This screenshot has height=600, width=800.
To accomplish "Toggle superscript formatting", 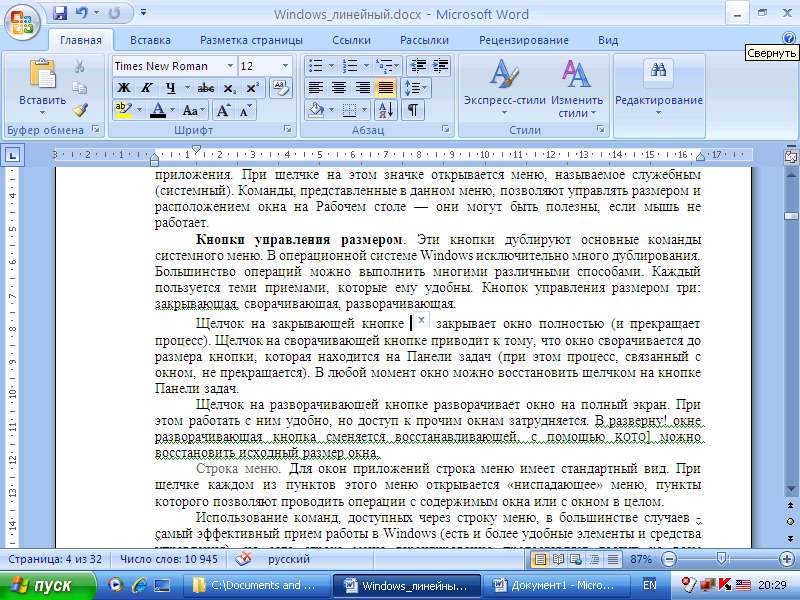I will tap(252, 88).
